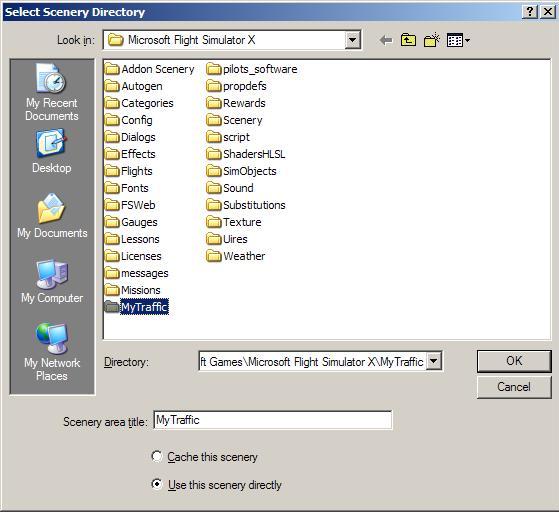
Task: Select the Rewards folder
Action: [x=236, y=103]
